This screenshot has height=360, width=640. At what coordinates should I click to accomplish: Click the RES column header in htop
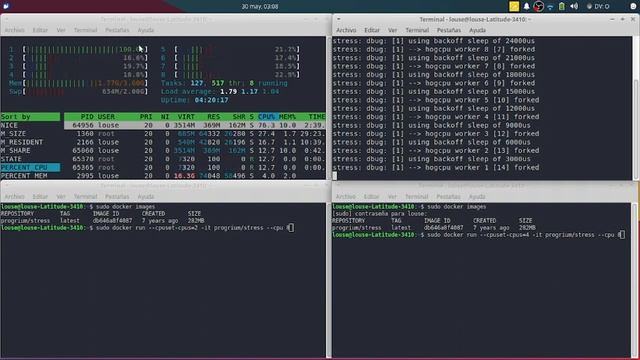coord(213,117)
